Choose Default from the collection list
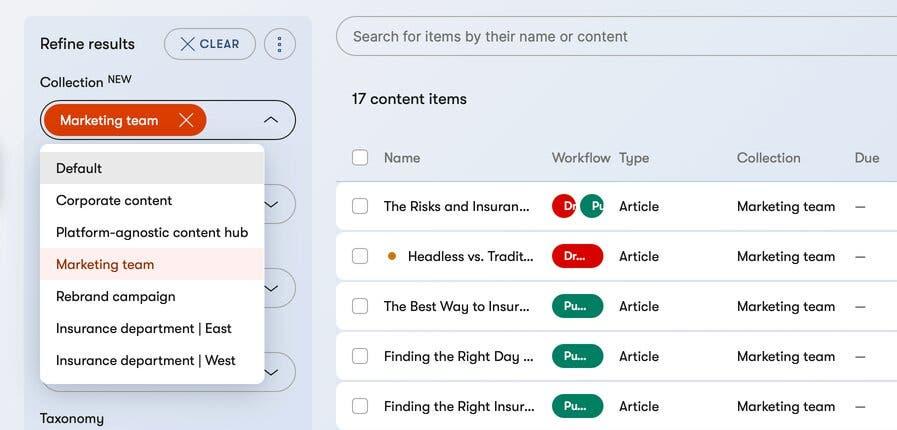This screenshot has height=430, width=897. [x=79, y=168]
